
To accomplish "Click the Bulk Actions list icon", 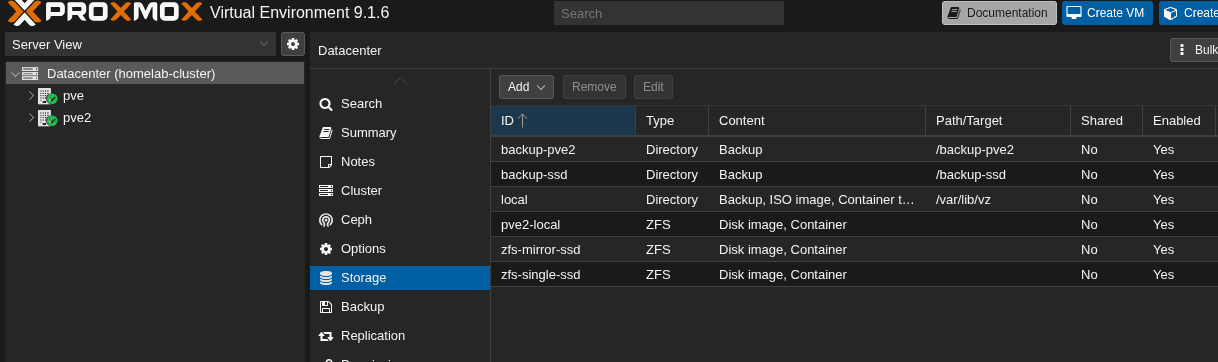I will [1183, 50].
